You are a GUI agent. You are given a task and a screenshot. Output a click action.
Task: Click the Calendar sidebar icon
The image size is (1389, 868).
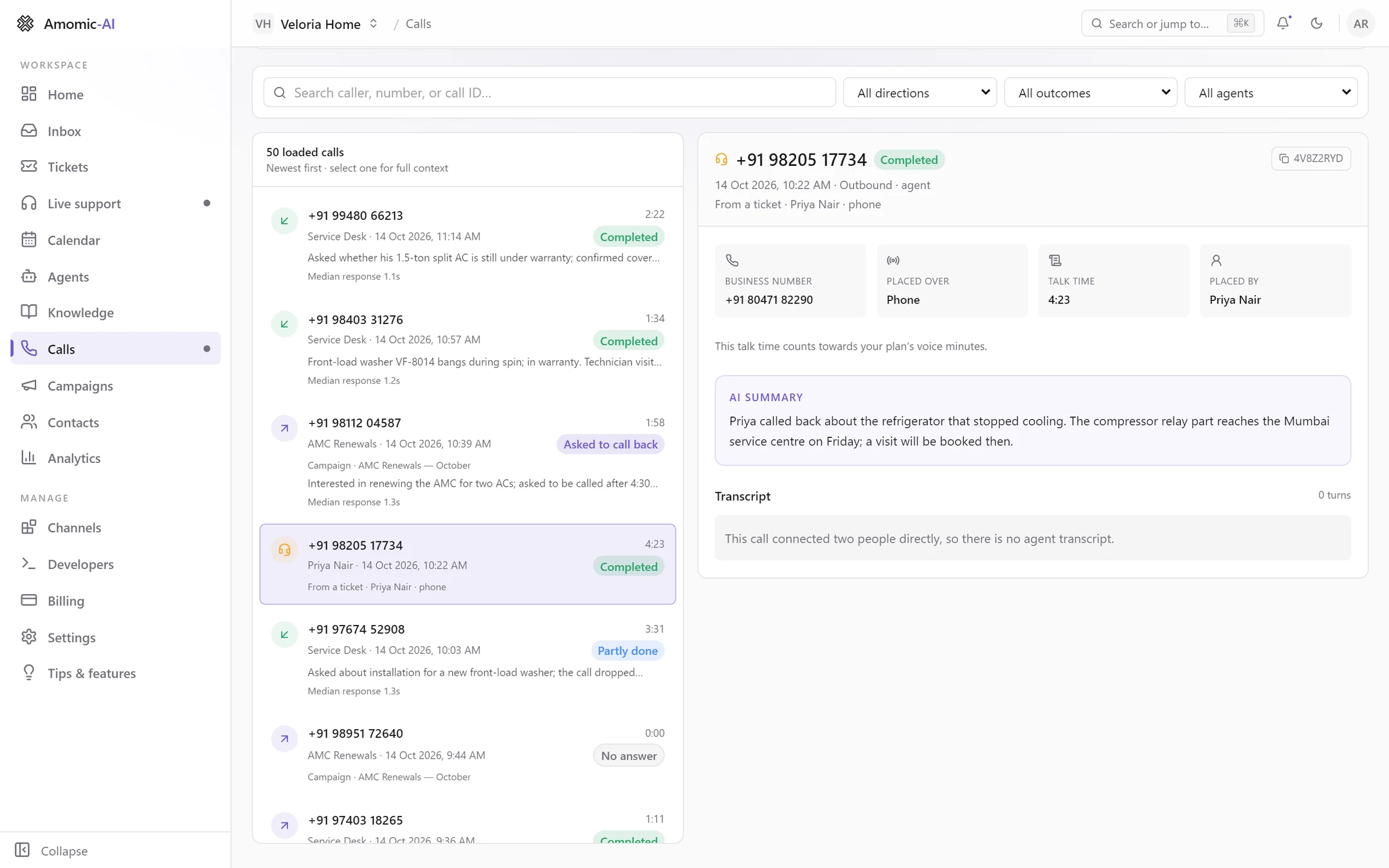click(x=28, y=240)
